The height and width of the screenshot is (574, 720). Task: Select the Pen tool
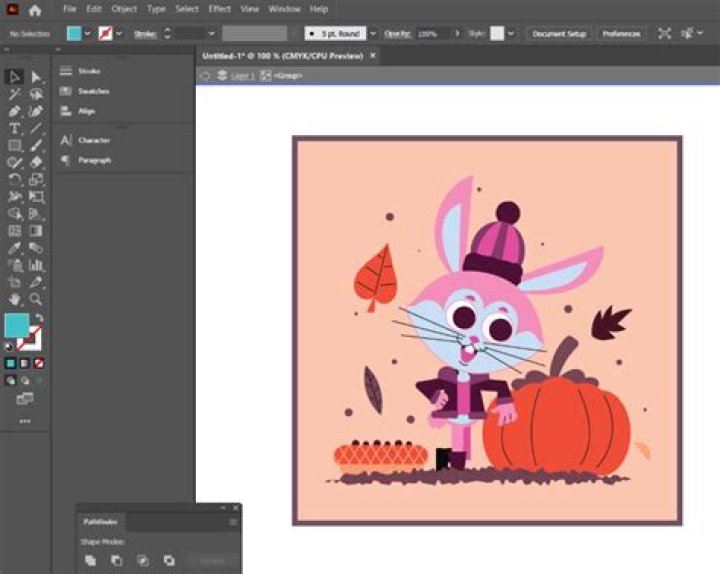14,112
